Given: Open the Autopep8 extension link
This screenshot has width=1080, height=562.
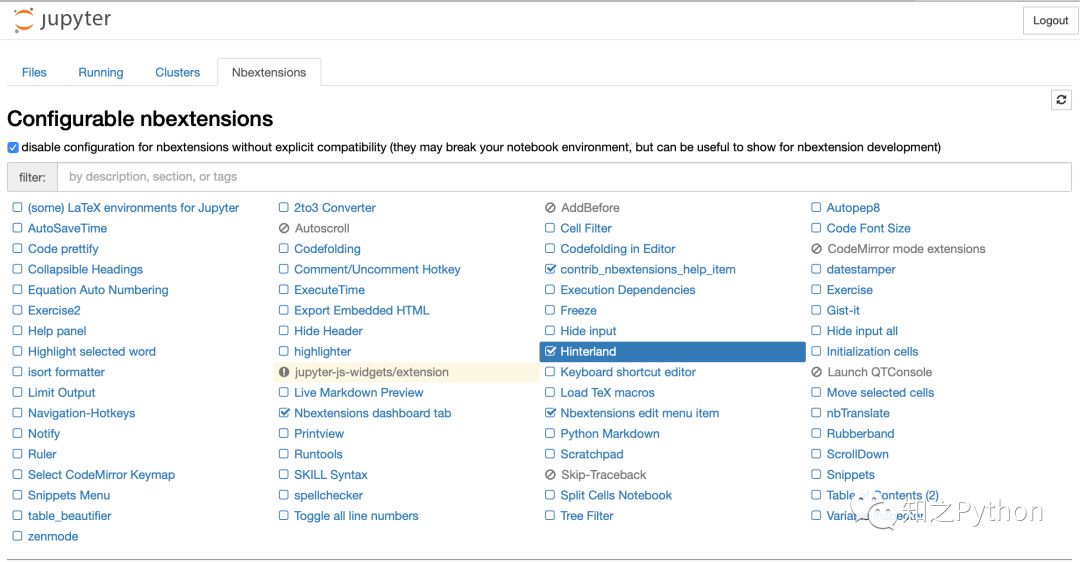Looking at the screenshot, I should pyautogui.click(x=853, y=208).
